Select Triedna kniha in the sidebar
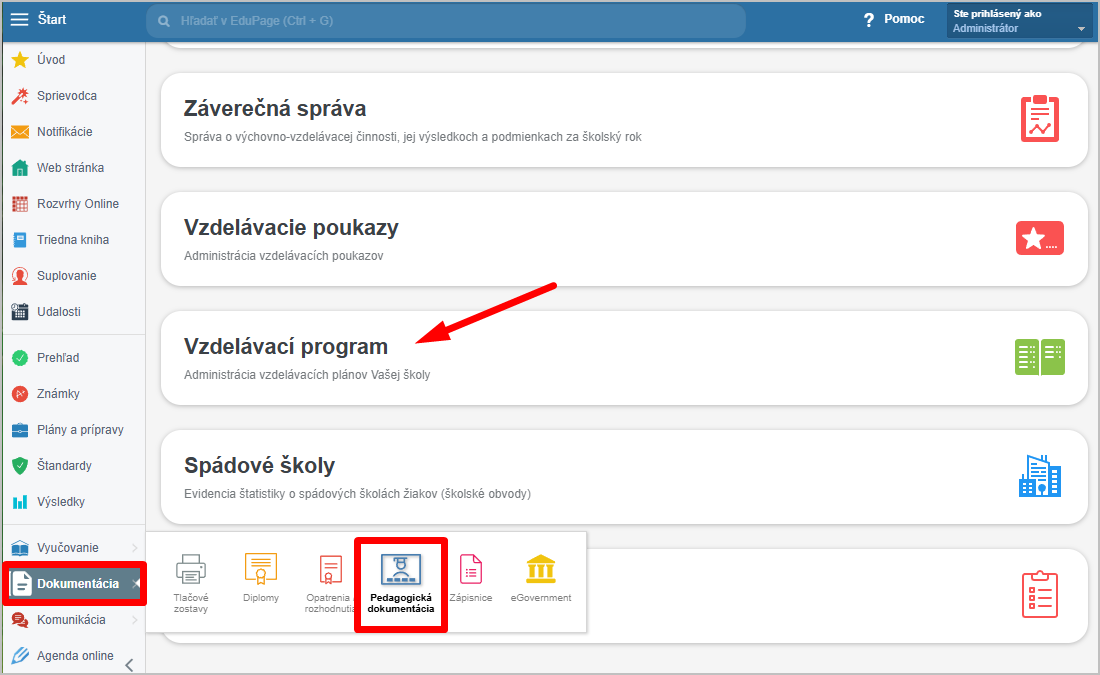Screen dimensions: 1100x675 pos(74,240)
